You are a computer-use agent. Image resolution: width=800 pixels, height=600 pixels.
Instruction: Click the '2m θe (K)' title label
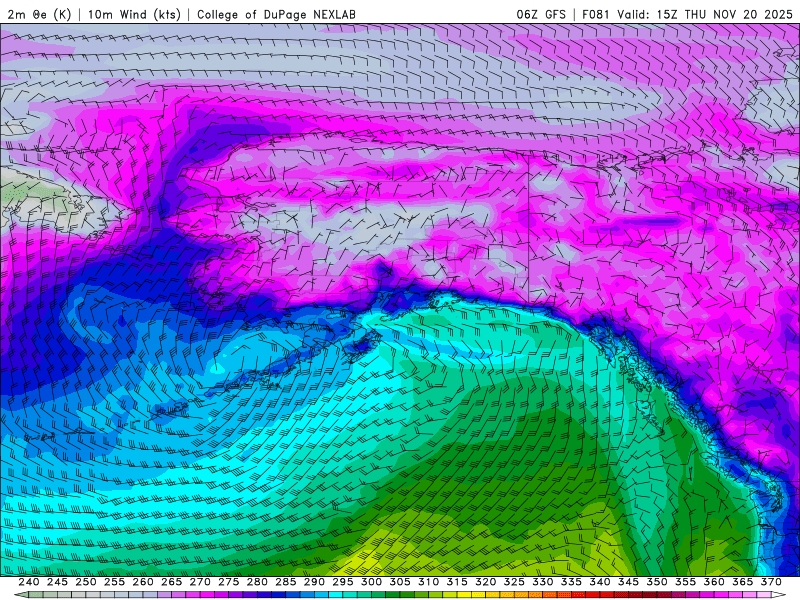tap(39, 14)
